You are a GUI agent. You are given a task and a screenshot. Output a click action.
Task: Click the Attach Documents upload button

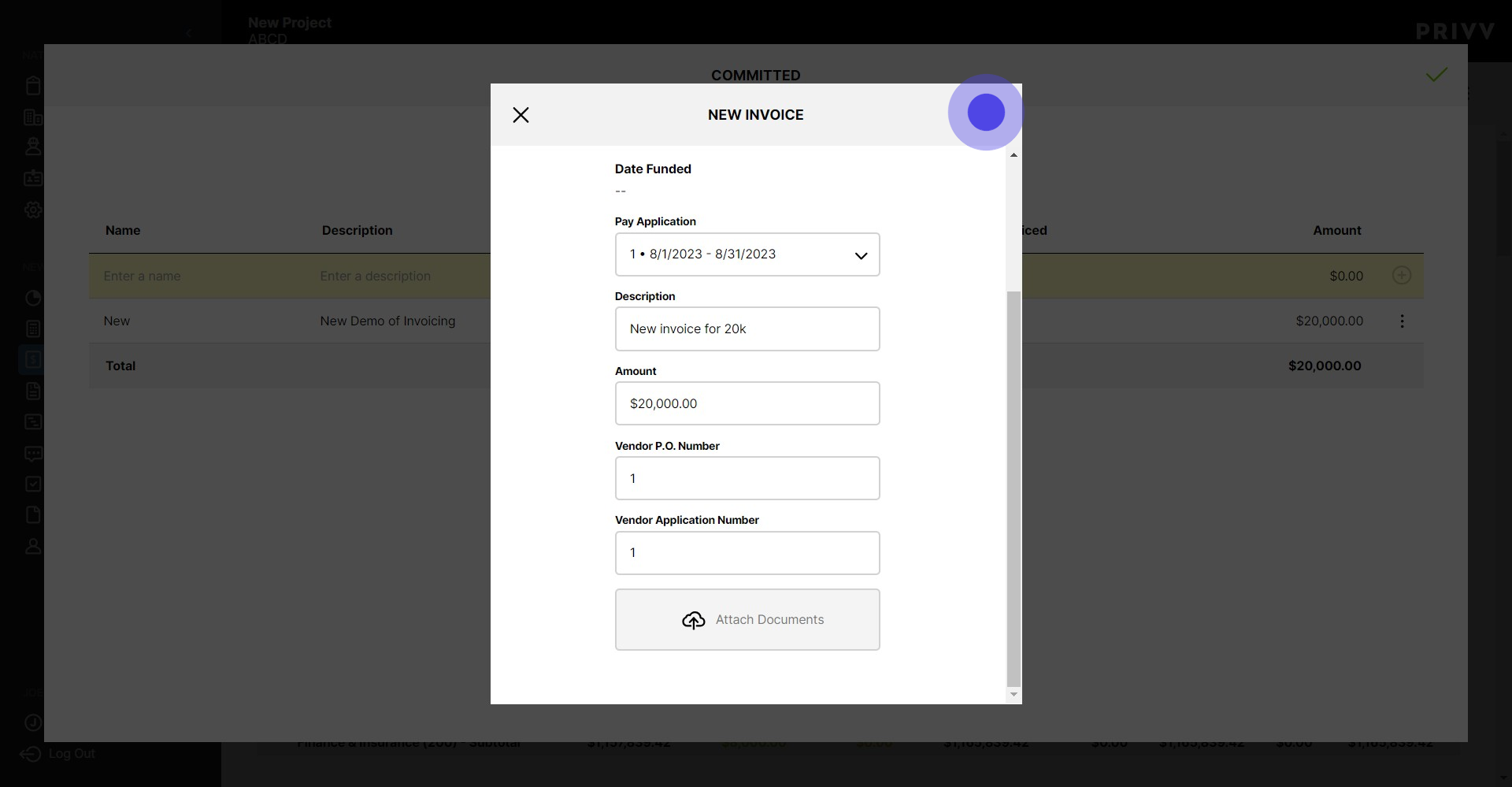click(x=747, y=620)
